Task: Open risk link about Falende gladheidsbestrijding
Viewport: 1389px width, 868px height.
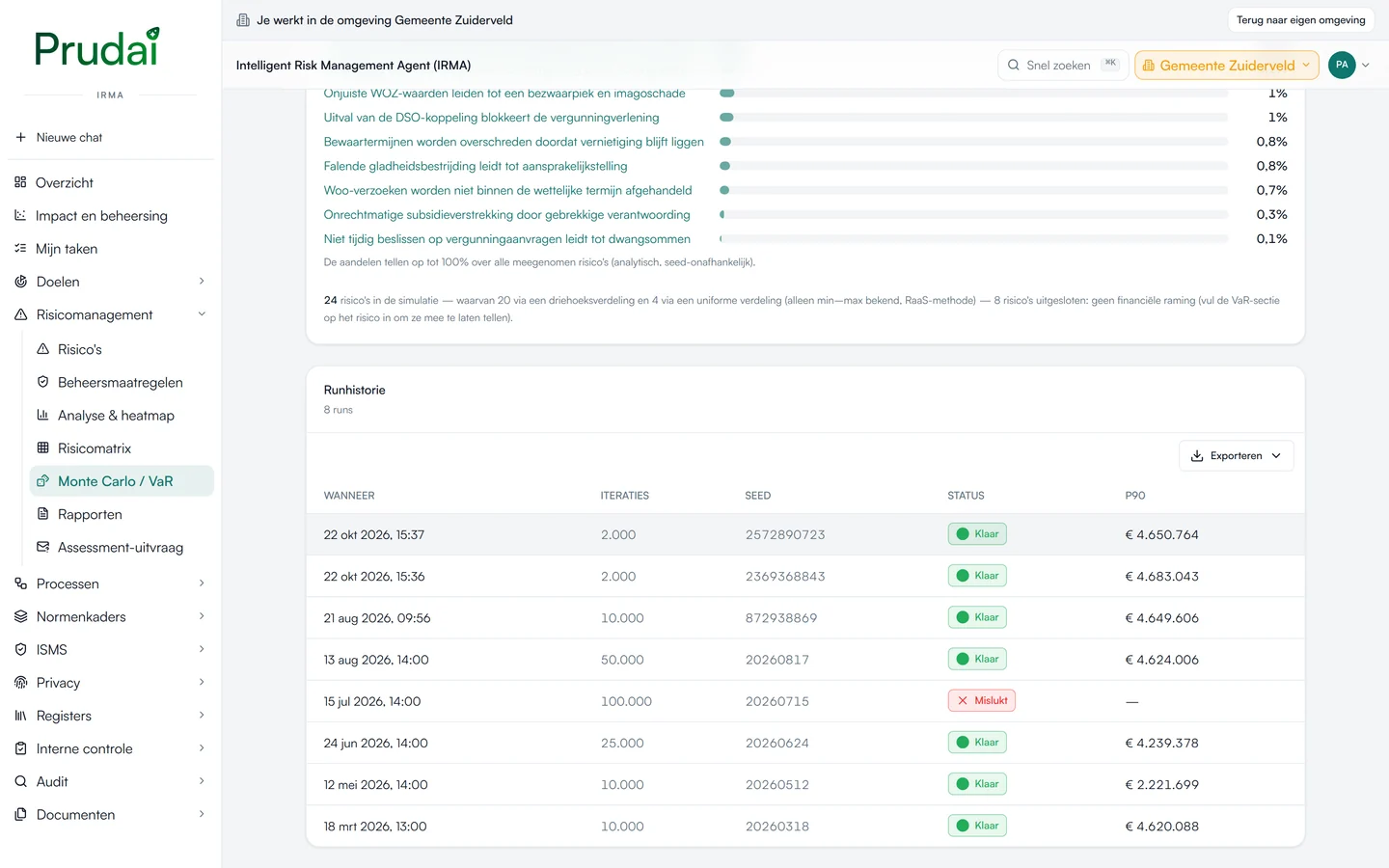Action: (x=476, y=166)
